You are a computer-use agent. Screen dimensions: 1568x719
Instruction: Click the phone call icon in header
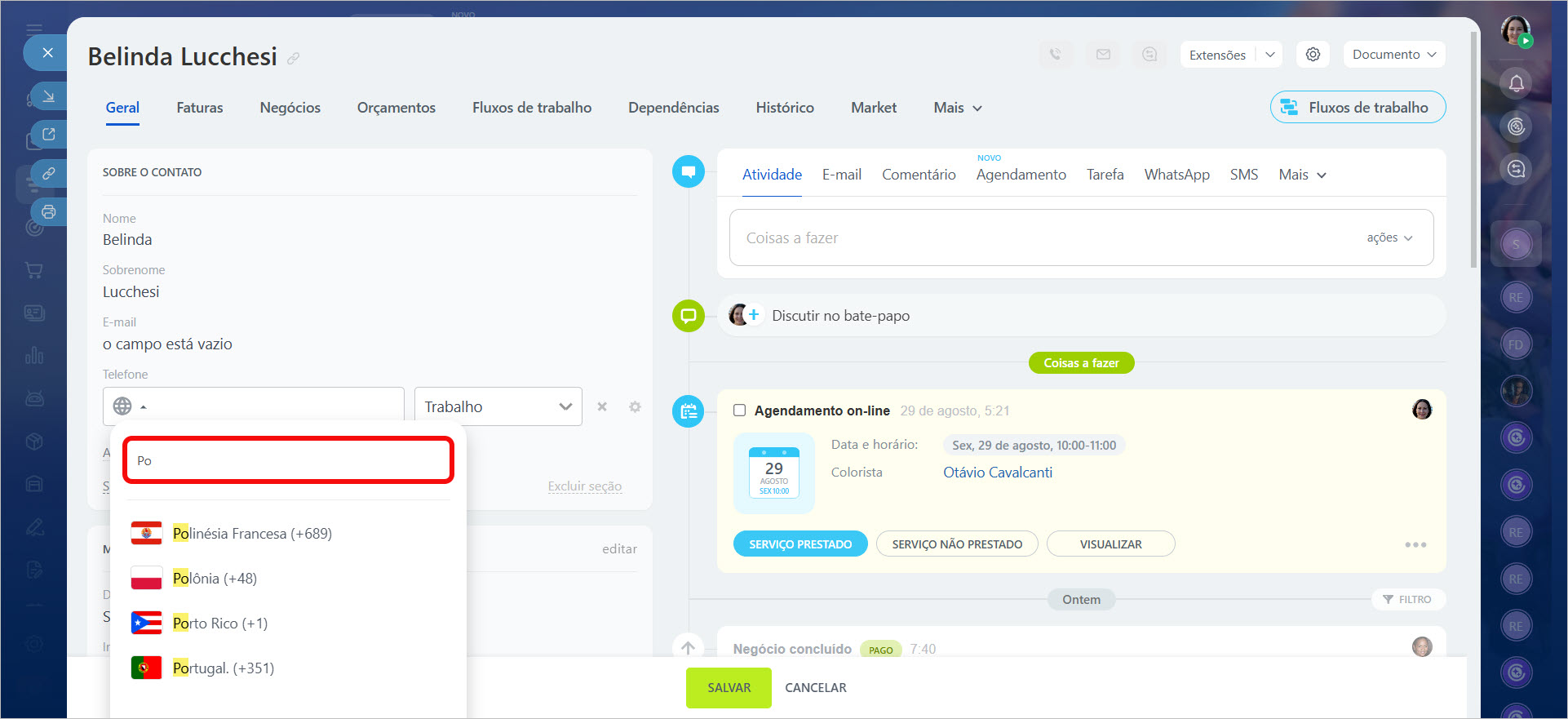1056,55
